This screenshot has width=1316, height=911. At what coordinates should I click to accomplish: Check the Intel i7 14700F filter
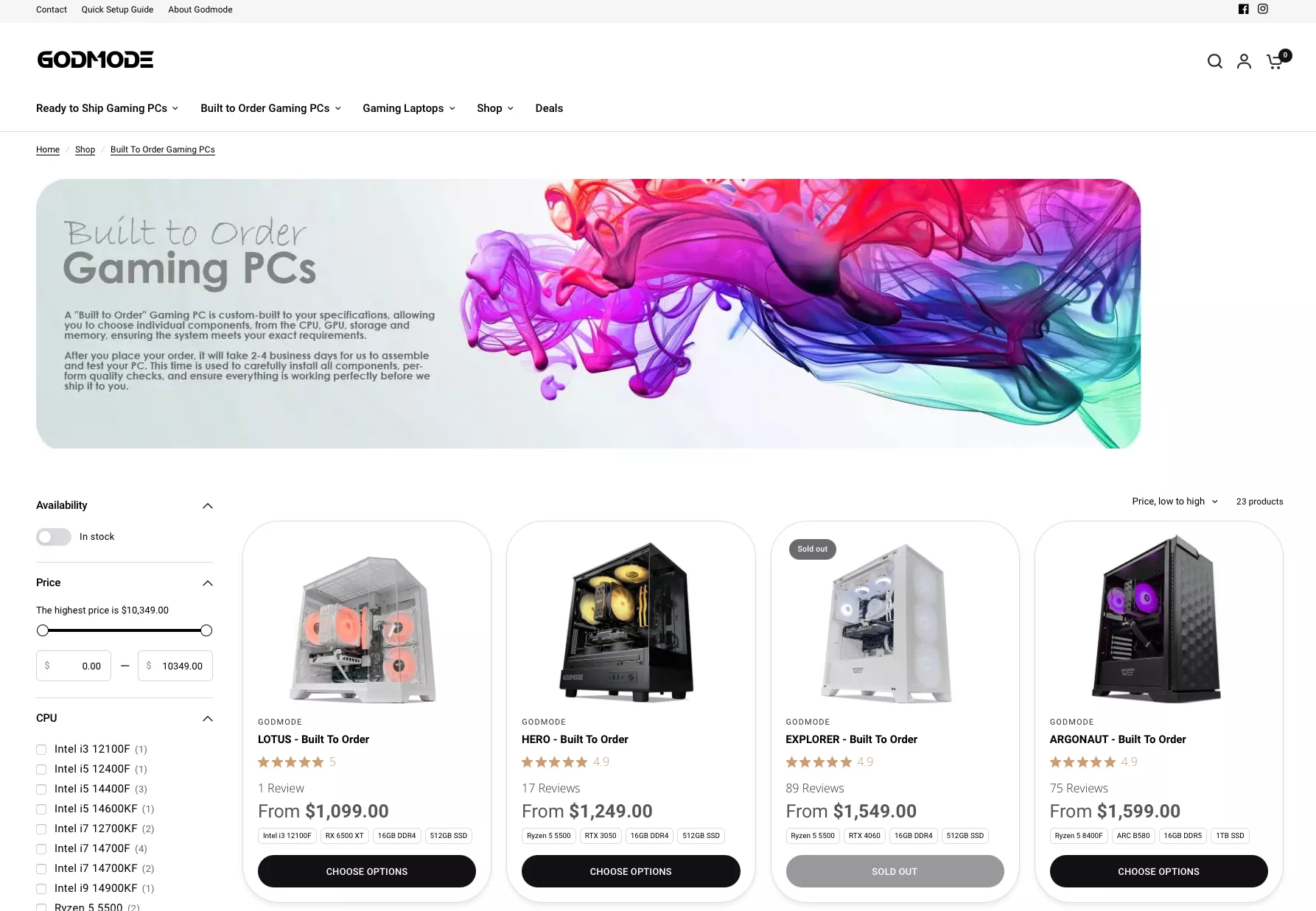42,849
